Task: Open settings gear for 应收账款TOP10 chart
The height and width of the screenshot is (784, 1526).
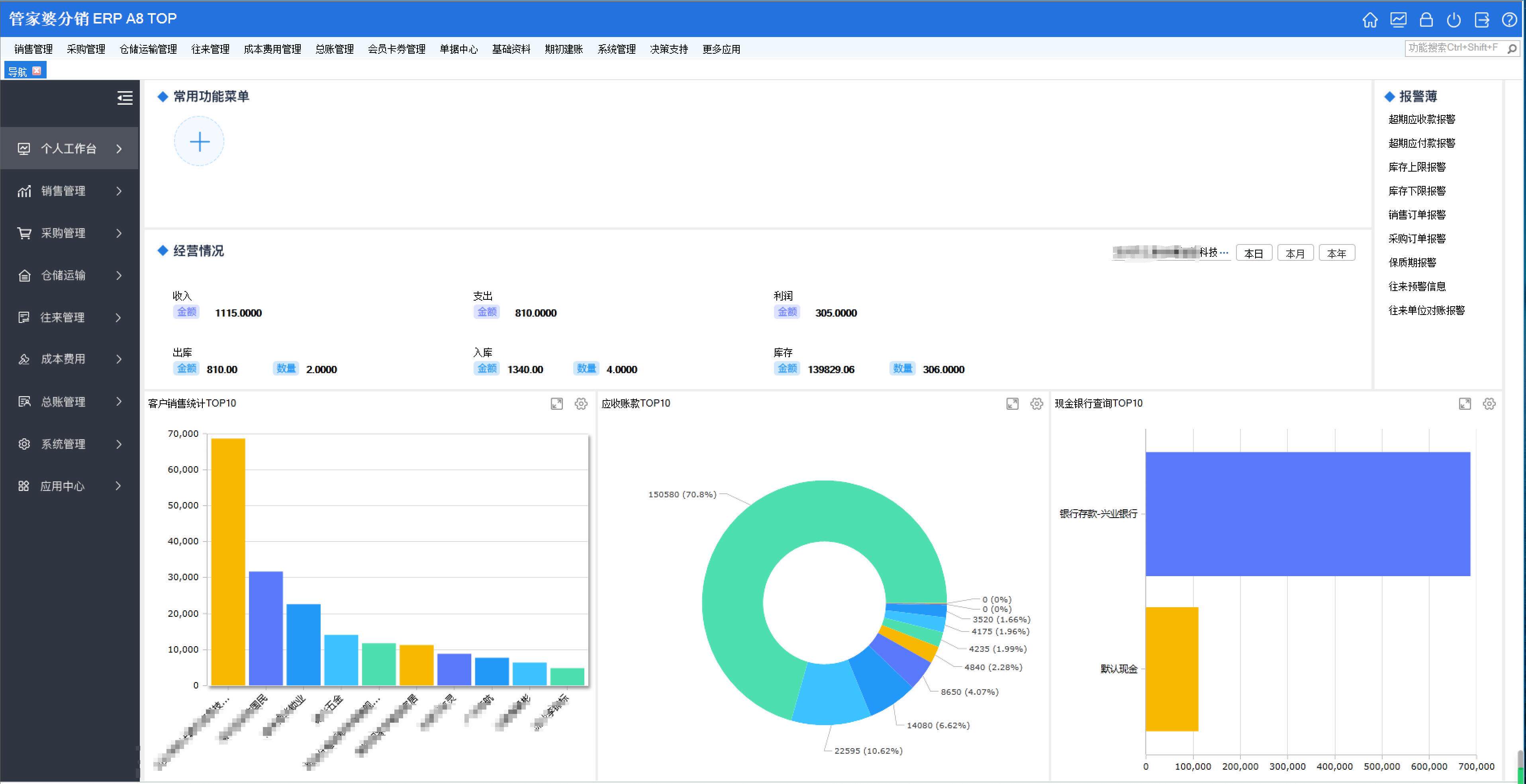Action: (x=1036, y=404)
